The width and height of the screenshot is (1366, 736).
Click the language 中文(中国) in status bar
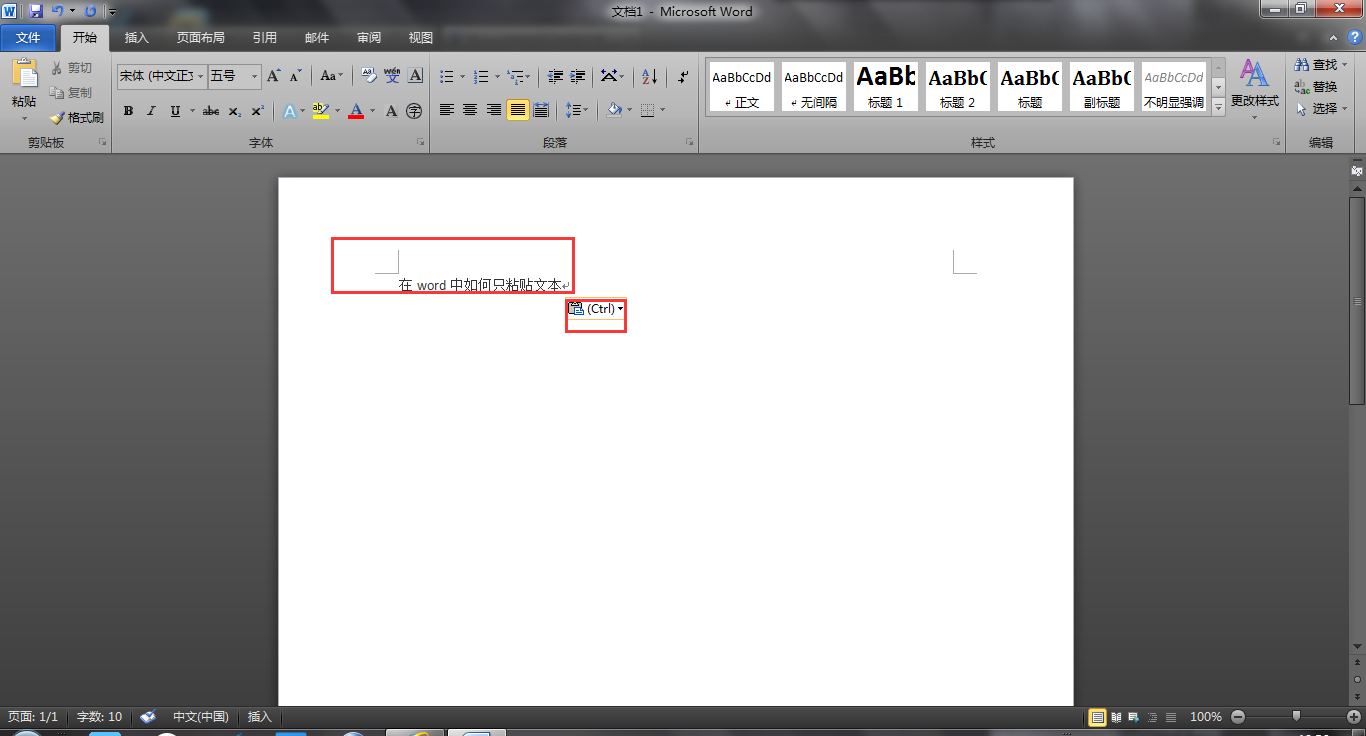(x=201, y=717)
